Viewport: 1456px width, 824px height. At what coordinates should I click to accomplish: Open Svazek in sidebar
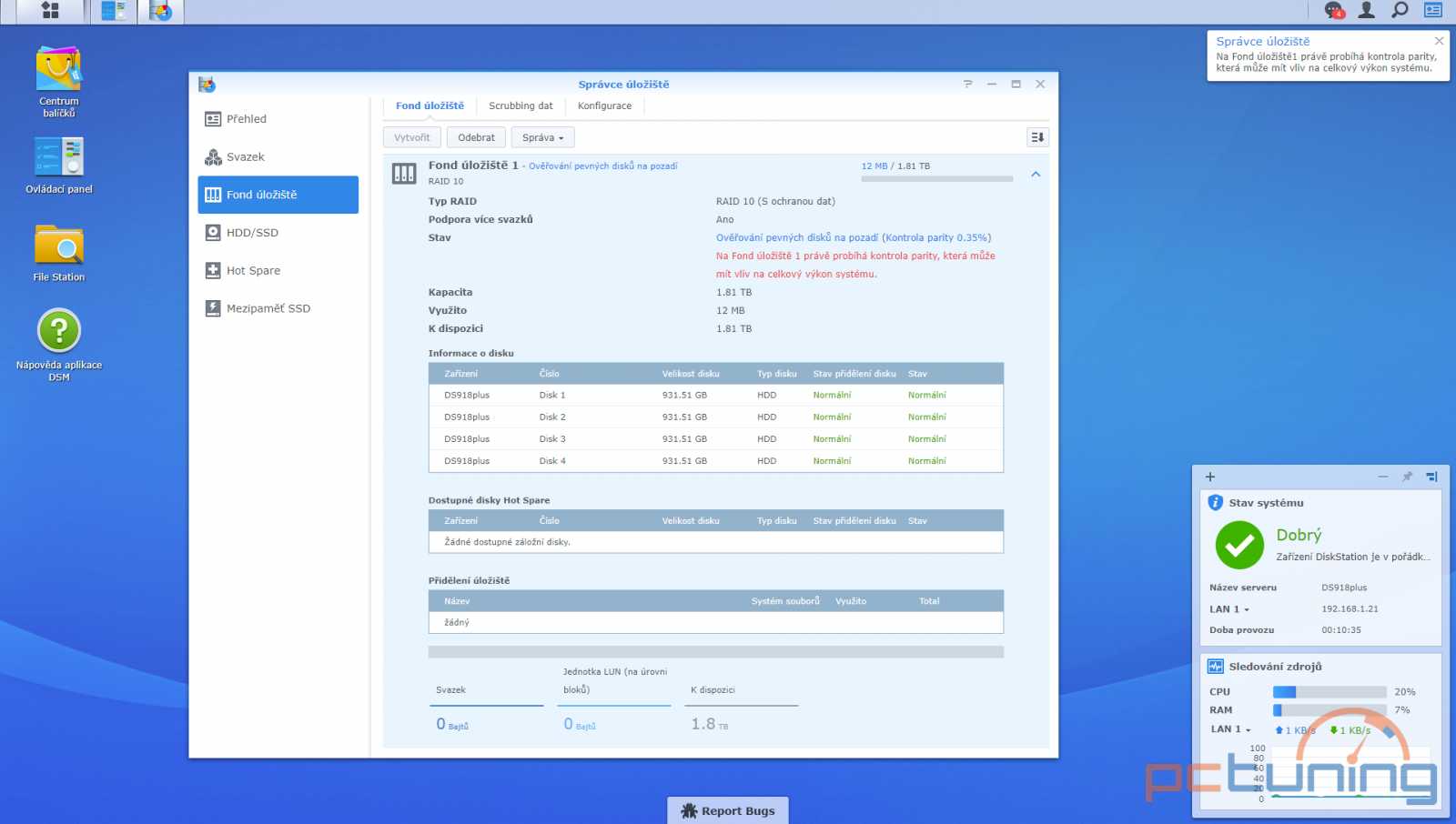pos(278,157)
